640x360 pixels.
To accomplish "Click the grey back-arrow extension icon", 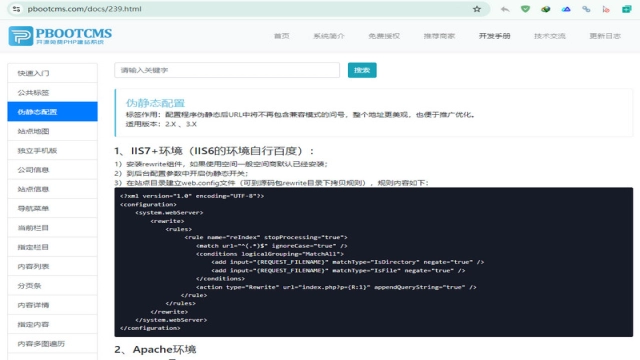I will point(505,9).
